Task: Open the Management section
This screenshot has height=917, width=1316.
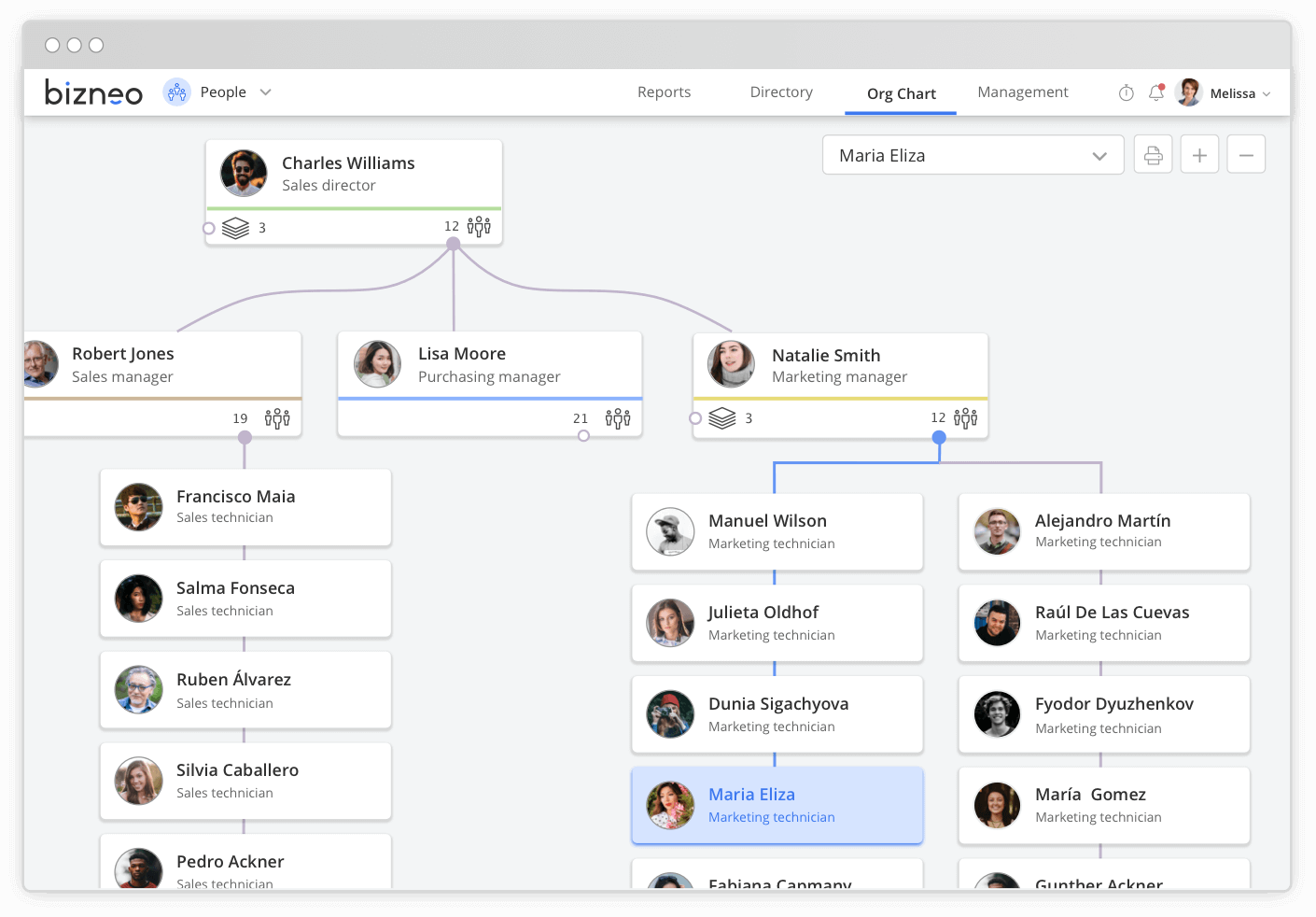Action: [1022, 92]
